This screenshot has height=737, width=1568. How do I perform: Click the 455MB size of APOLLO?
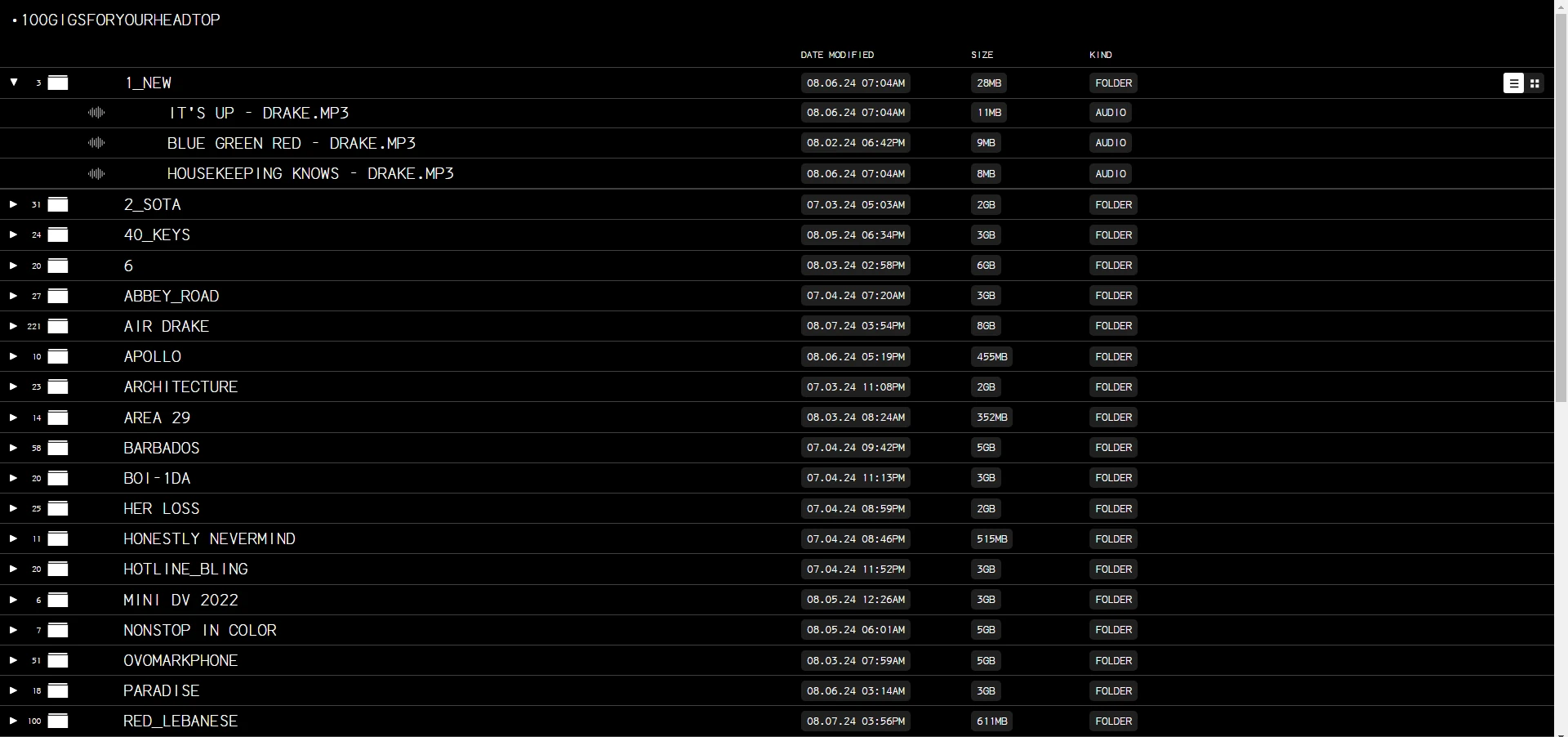(992, 356)
